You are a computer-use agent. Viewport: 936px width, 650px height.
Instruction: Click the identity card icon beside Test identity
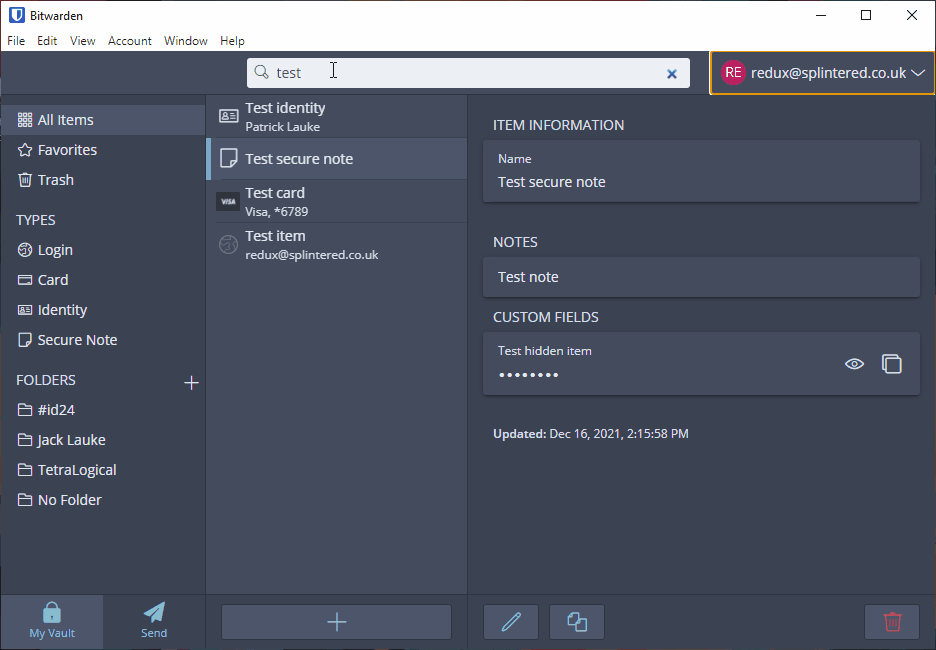(228, 116)
